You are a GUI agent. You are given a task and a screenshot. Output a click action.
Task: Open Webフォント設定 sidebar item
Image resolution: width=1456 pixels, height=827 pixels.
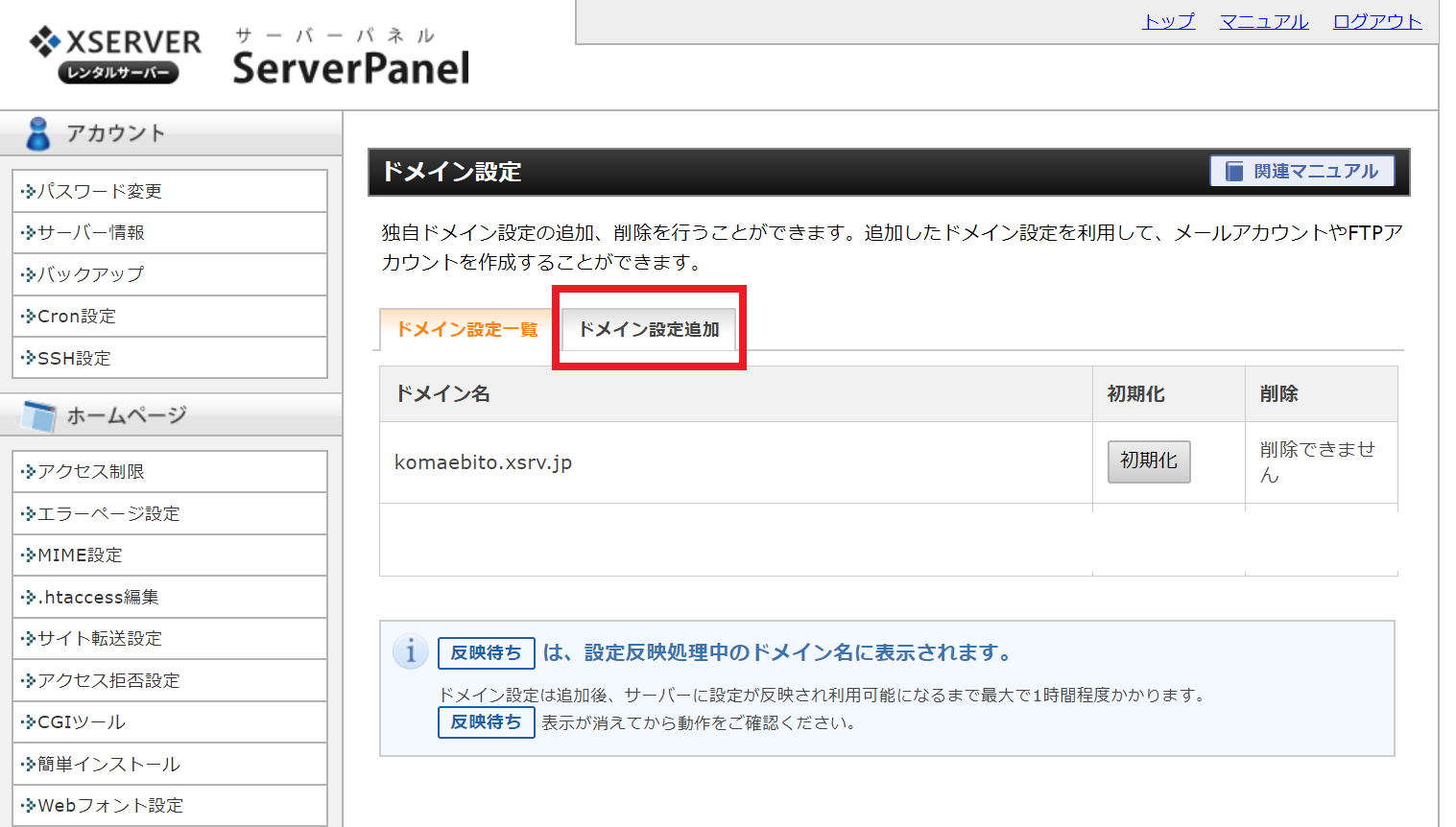point(109,806)
